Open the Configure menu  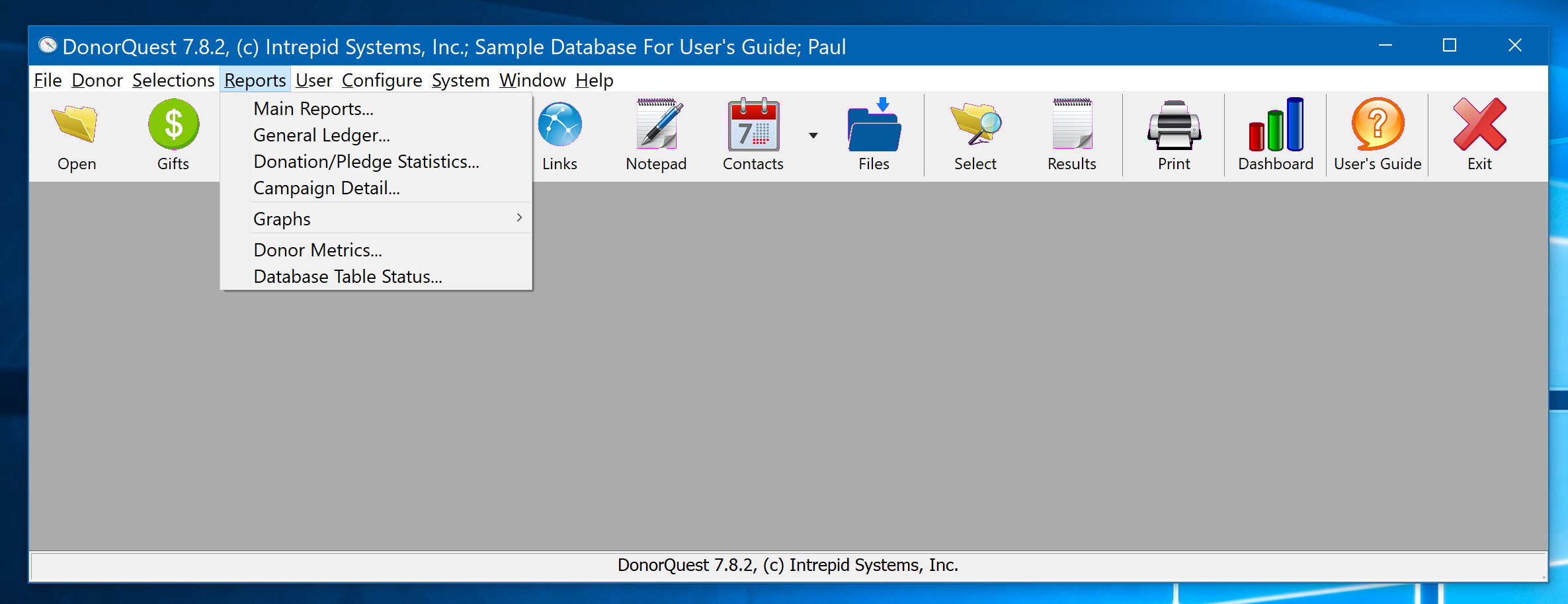click(x=382, y=80)
